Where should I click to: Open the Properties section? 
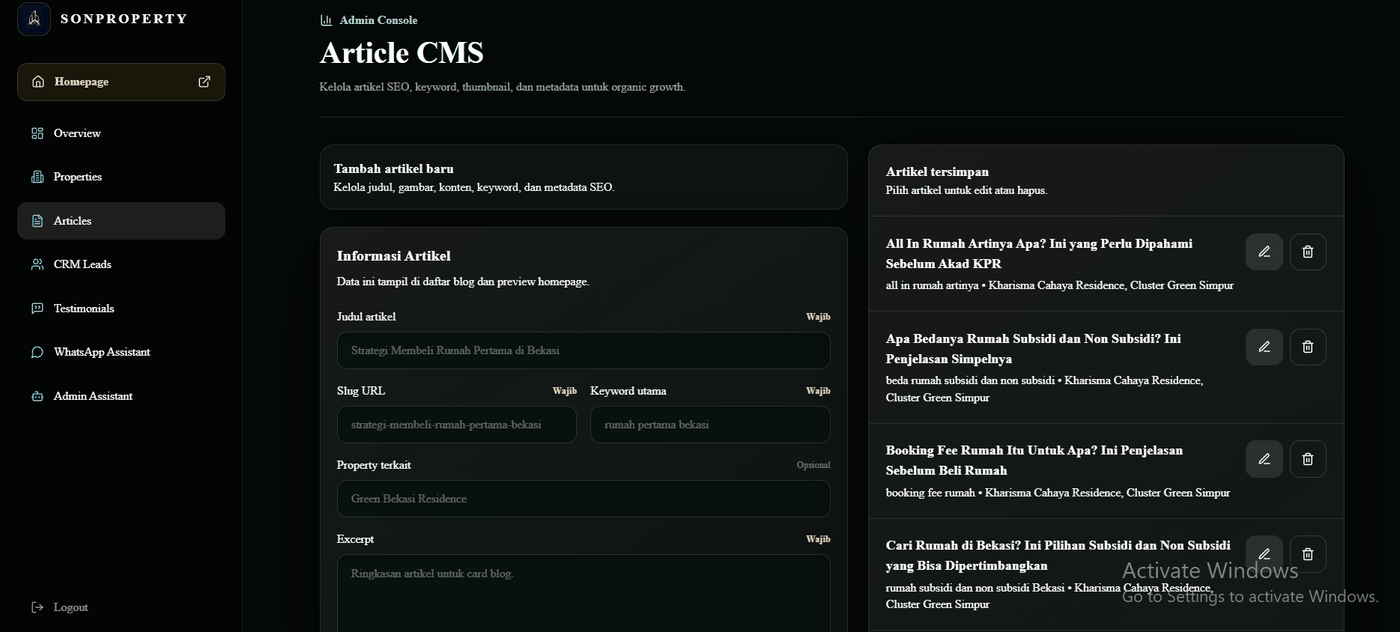click(121, 177)
